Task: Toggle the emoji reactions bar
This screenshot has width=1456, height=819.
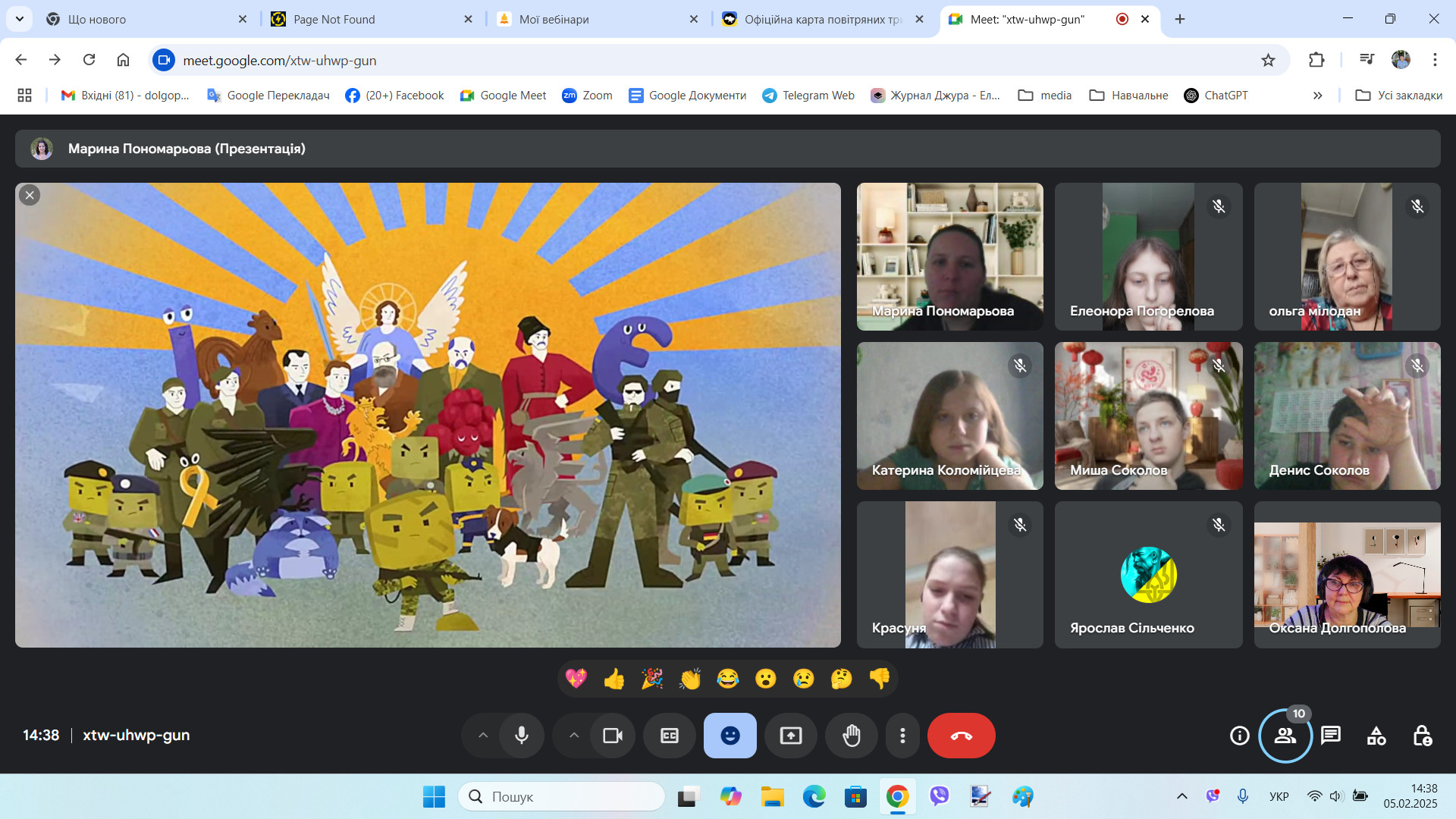Action: click(x=730, y=736)
